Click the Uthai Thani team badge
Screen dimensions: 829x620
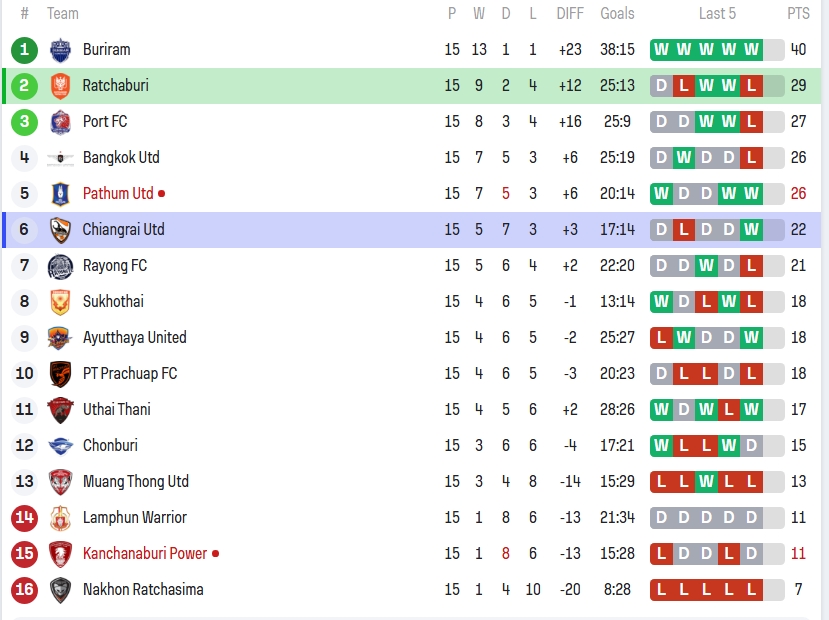click(x=60, y=410)
